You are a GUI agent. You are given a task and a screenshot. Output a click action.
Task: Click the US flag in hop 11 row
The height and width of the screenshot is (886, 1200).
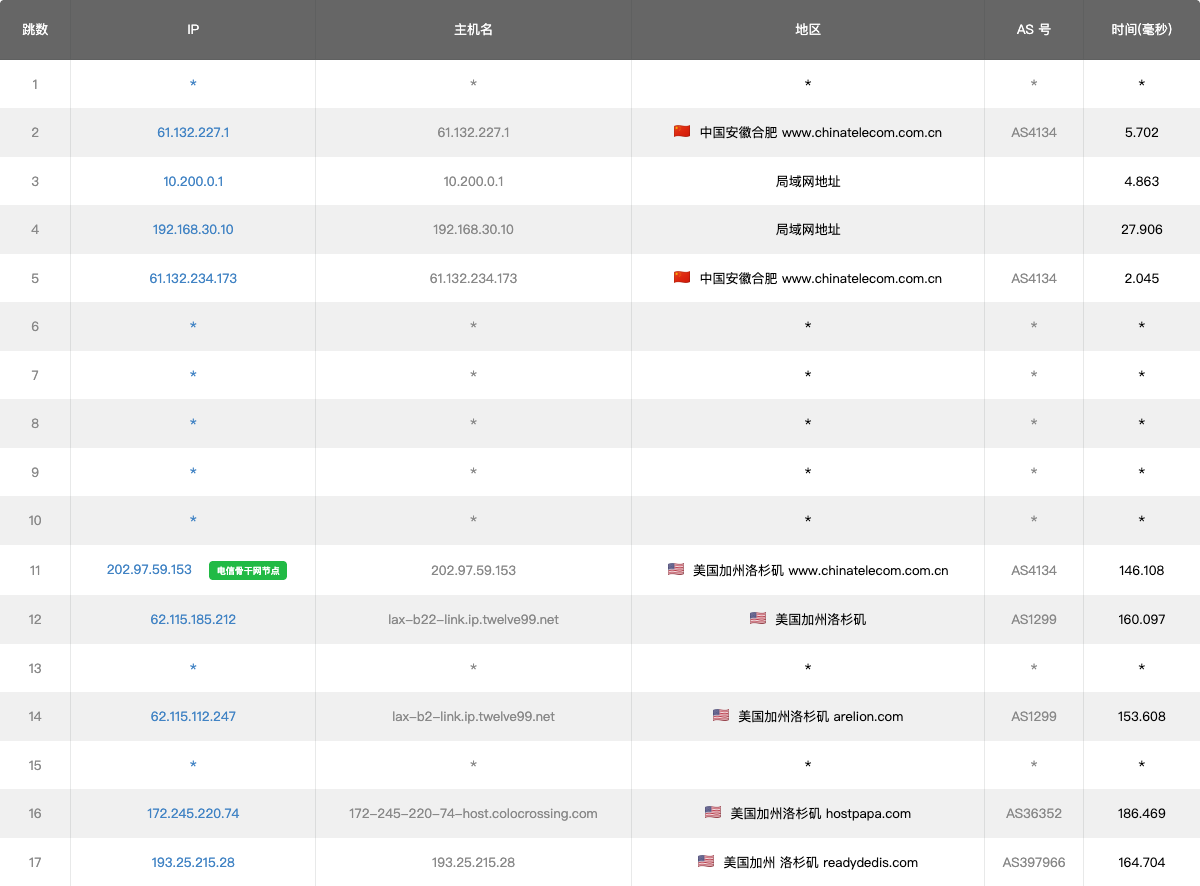coord(676,570)
